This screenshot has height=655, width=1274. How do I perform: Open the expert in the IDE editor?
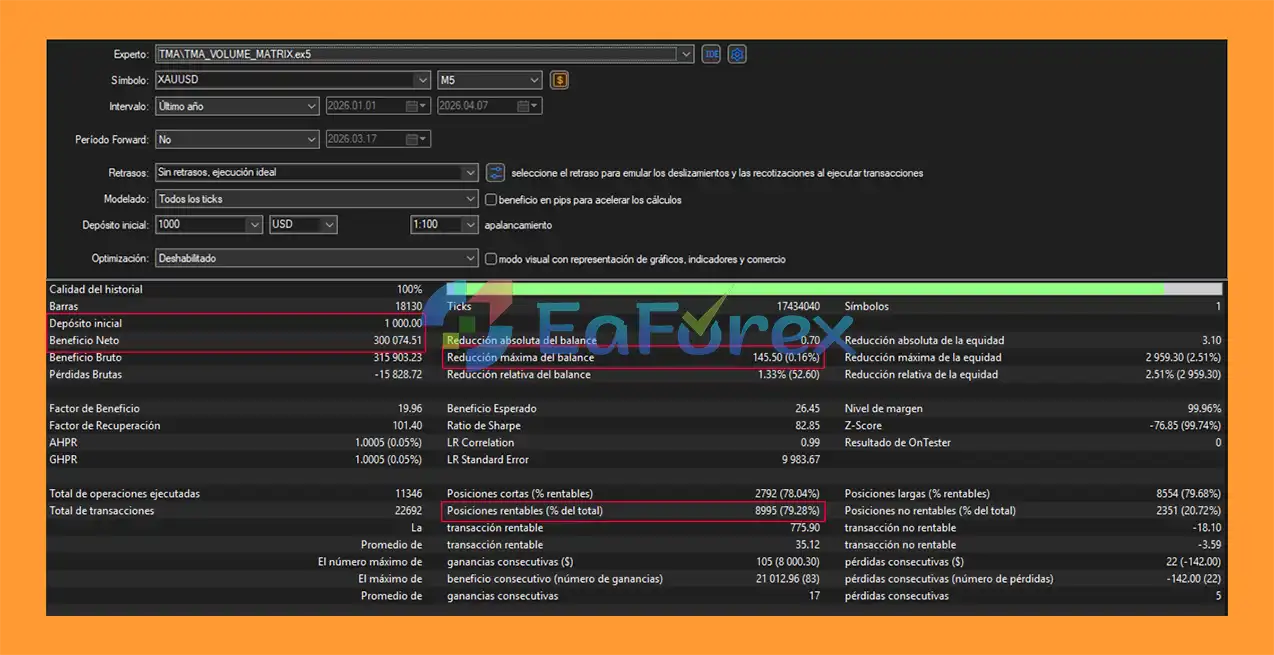tap(711, 54)
